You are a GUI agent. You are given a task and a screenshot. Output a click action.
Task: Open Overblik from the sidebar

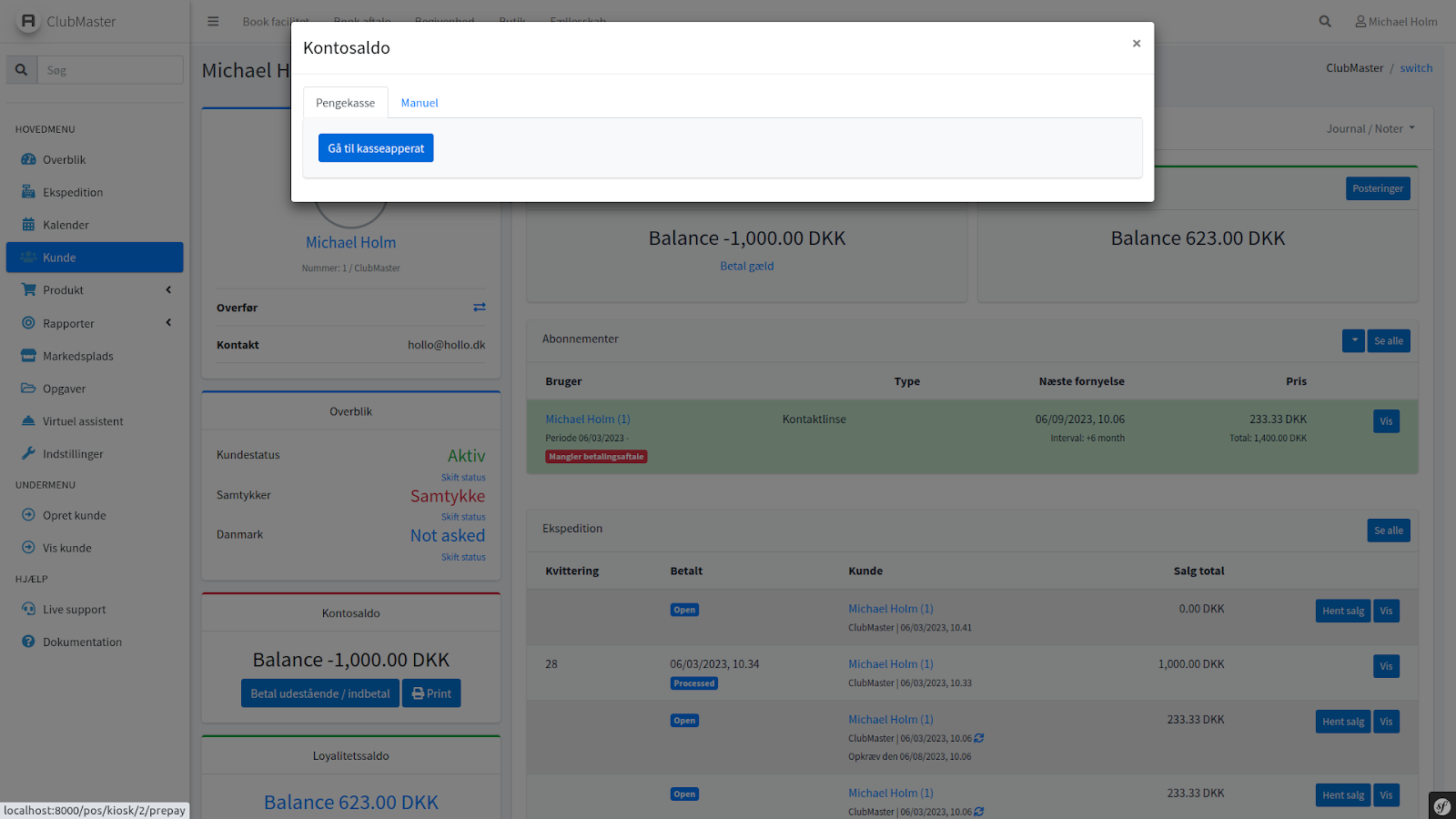(64, 160)
